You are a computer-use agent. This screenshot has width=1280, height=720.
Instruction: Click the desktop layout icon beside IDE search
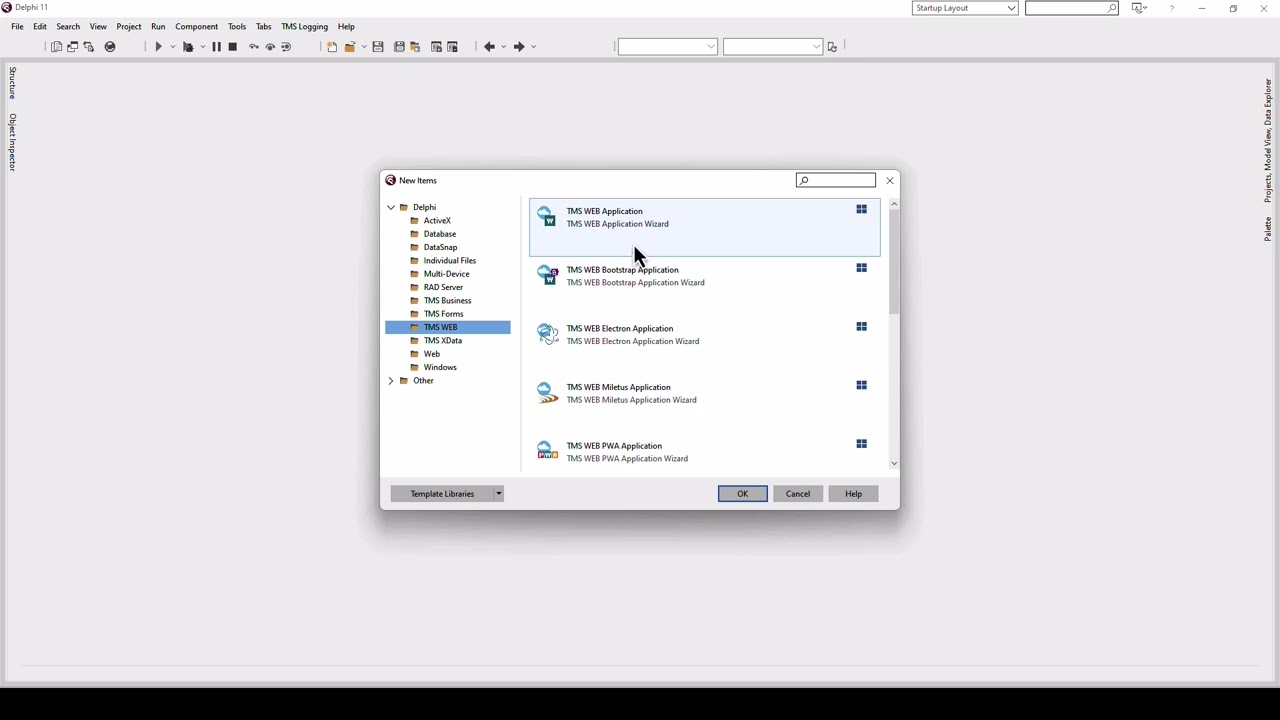click(1138, 8)
